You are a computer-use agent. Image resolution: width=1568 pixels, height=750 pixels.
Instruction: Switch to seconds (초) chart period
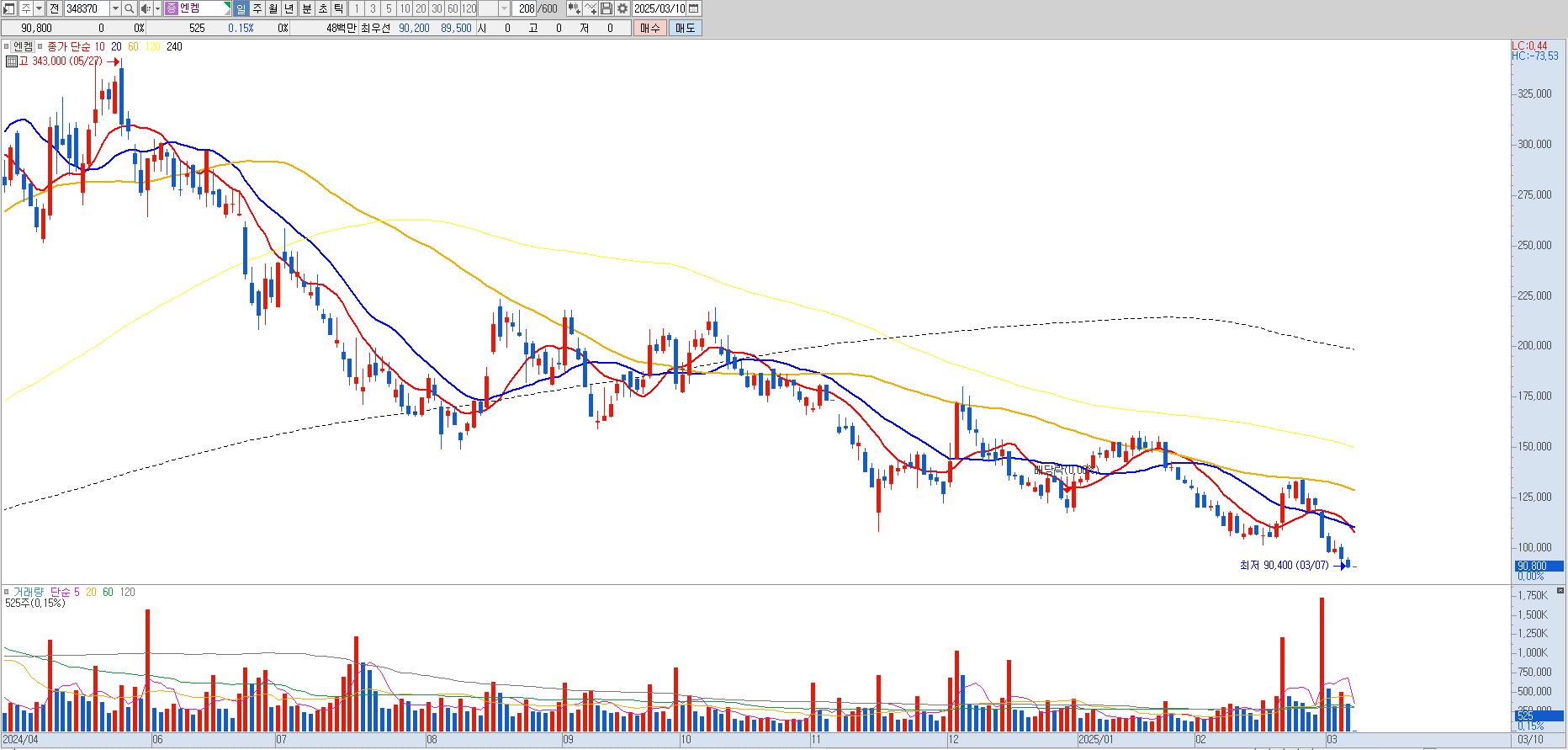click(x=322, y=8)
